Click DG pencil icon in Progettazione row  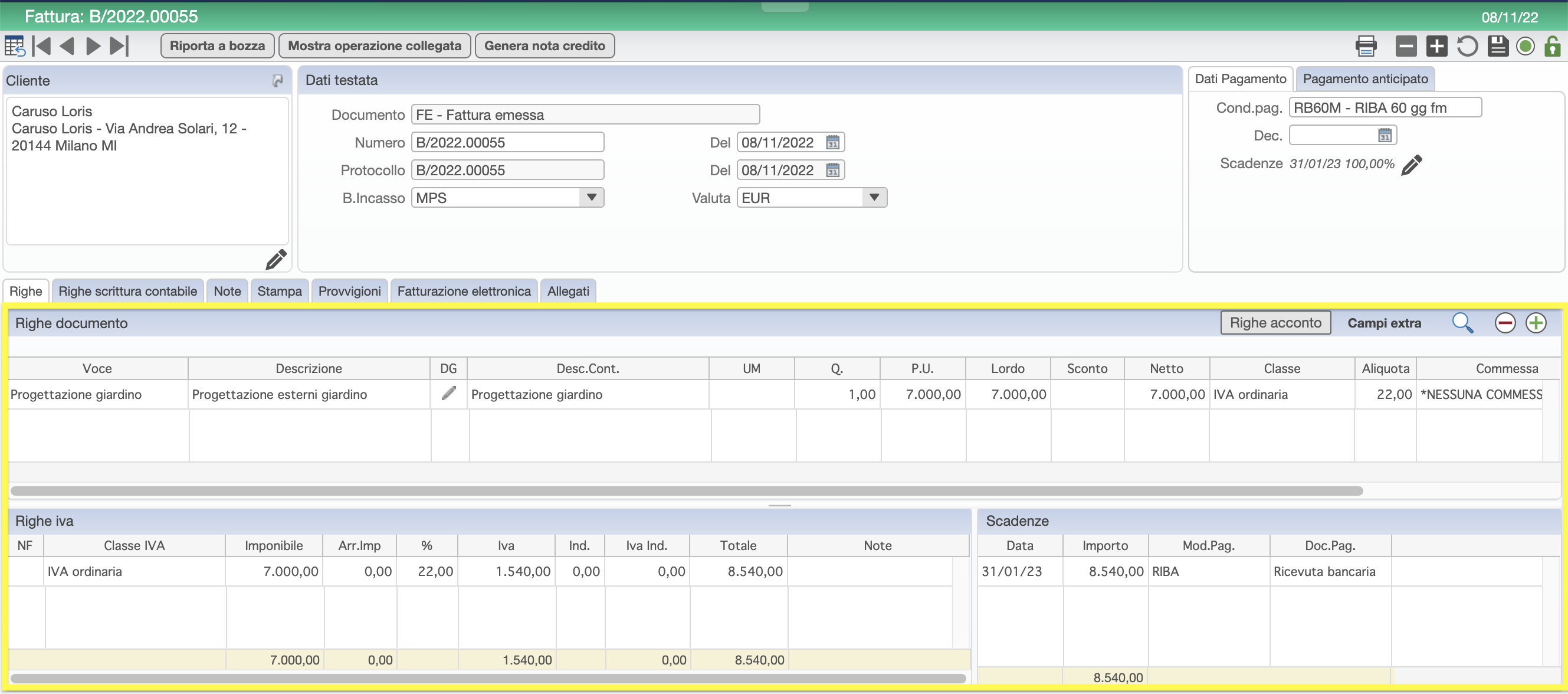pos(448,393)
